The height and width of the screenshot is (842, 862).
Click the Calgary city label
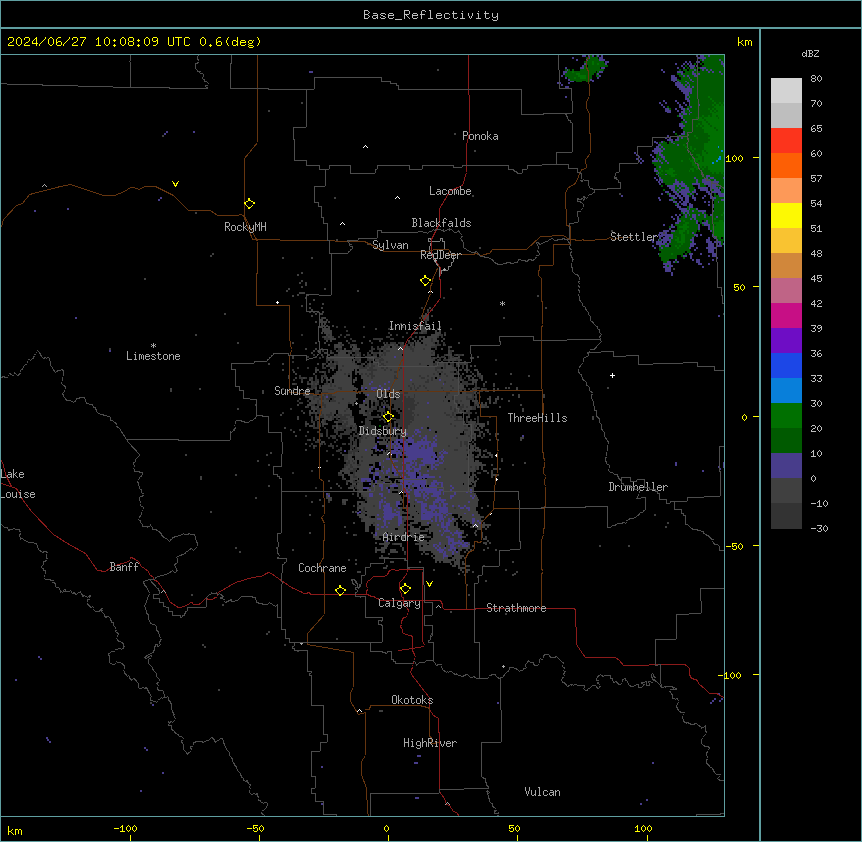tap(400, 603)
